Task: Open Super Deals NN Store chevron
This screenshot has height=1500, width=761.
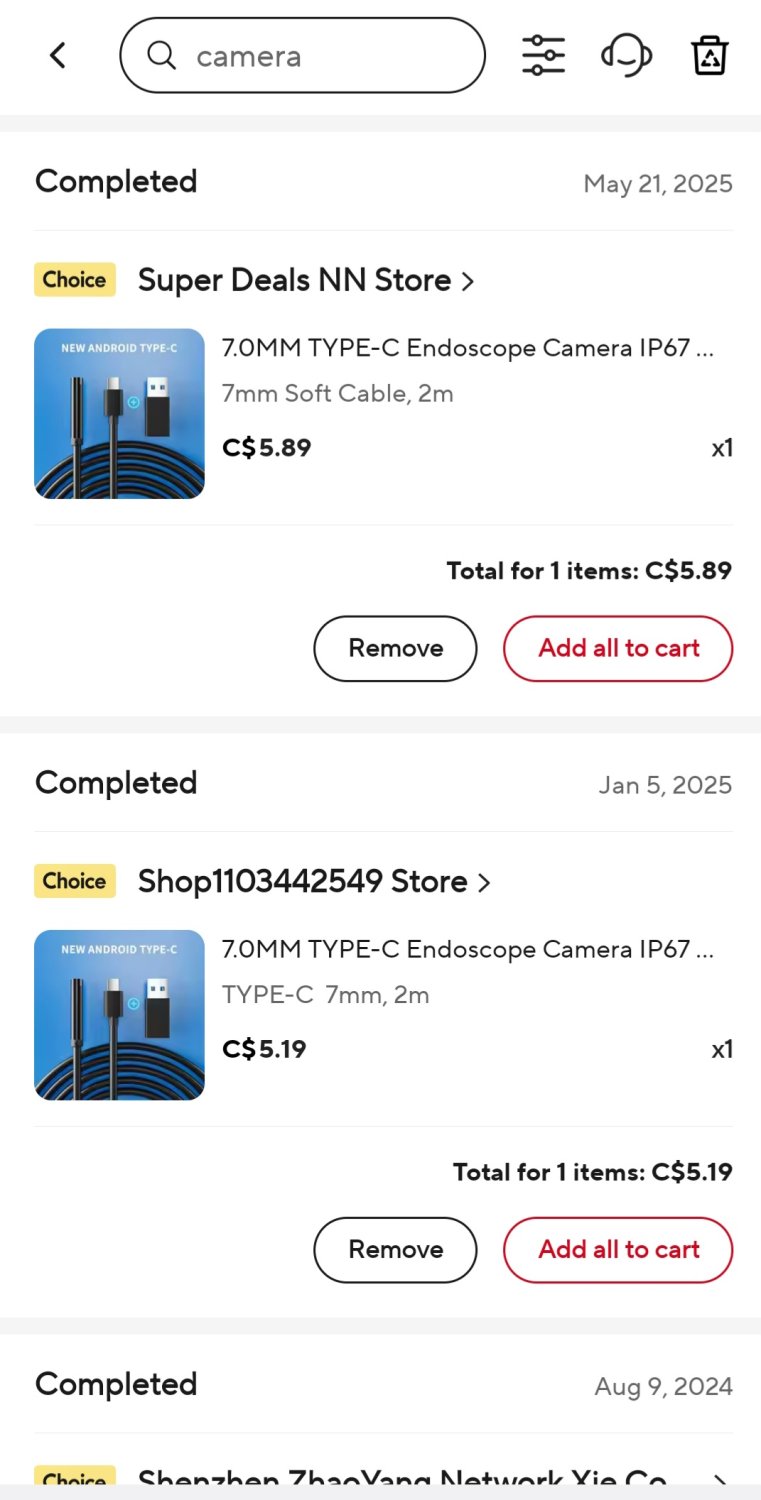Action: tap(468, 282)
